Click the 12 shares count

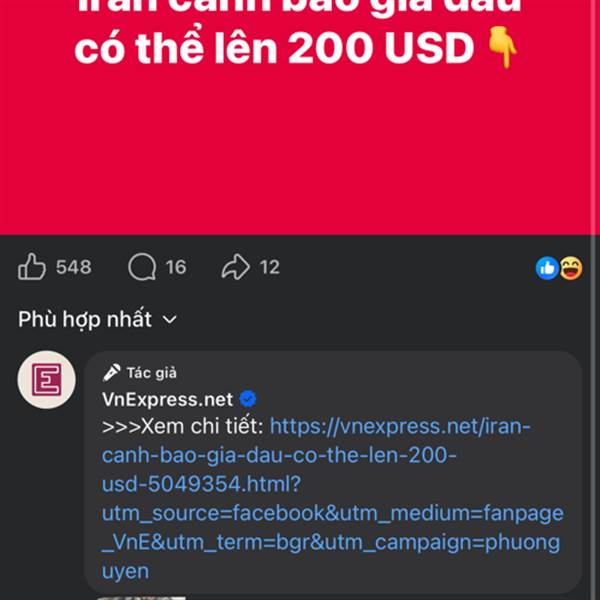tap(270, 267)
